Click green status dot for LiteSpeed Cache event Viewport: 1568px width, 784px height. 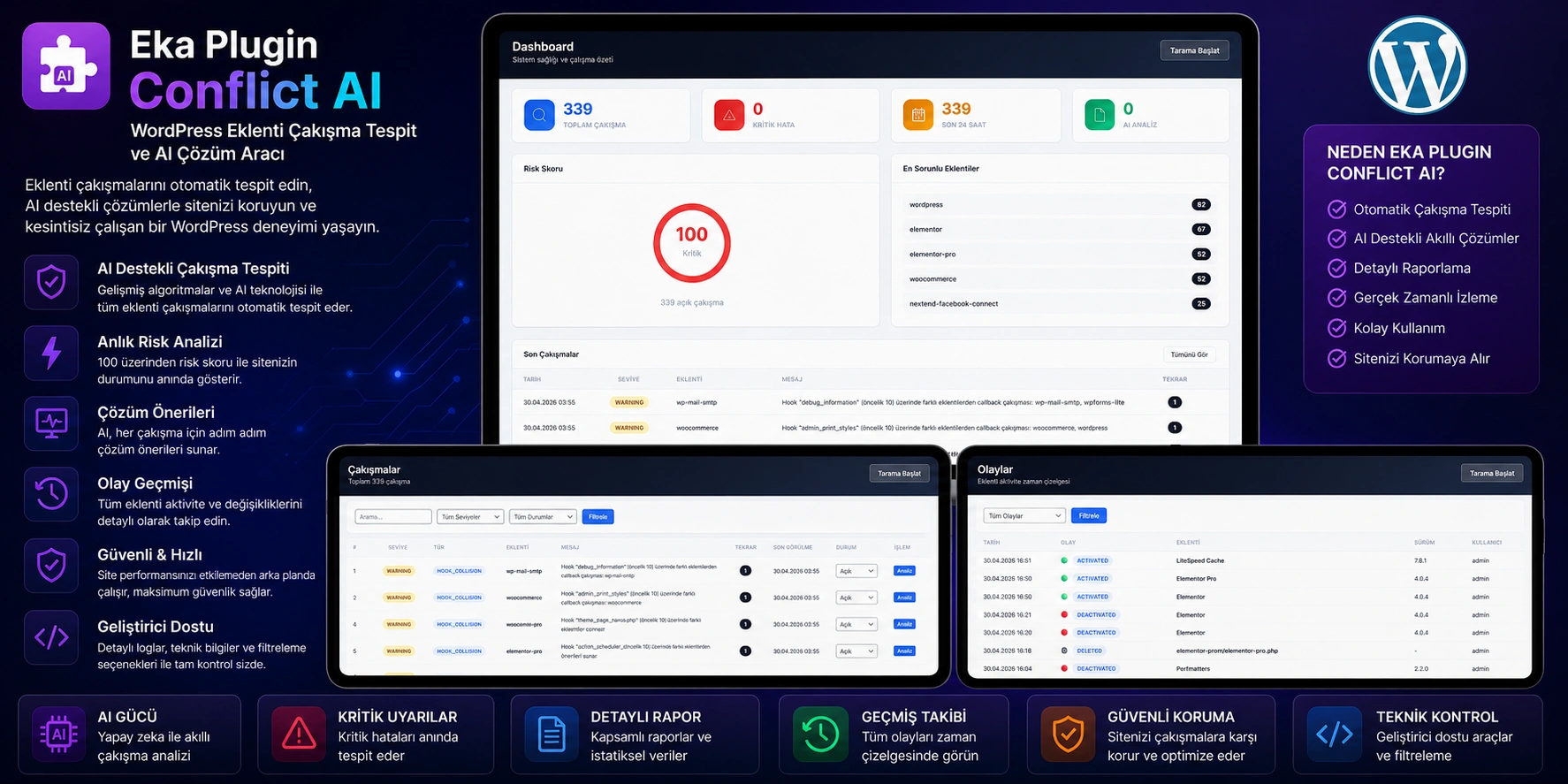coord(1064,560)
